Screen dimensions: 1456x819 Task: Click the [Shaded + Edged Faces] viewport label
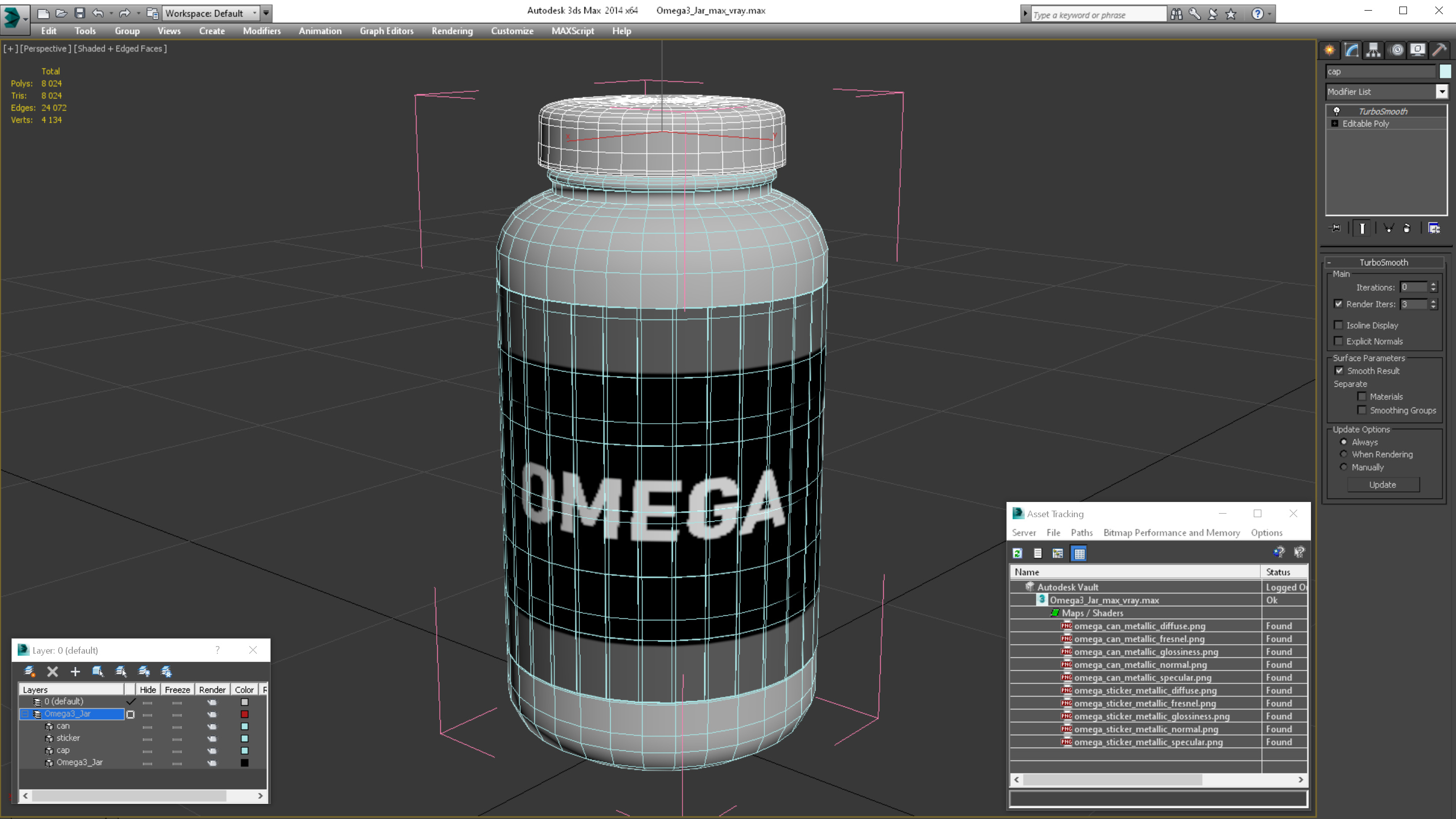coord(120,49)
